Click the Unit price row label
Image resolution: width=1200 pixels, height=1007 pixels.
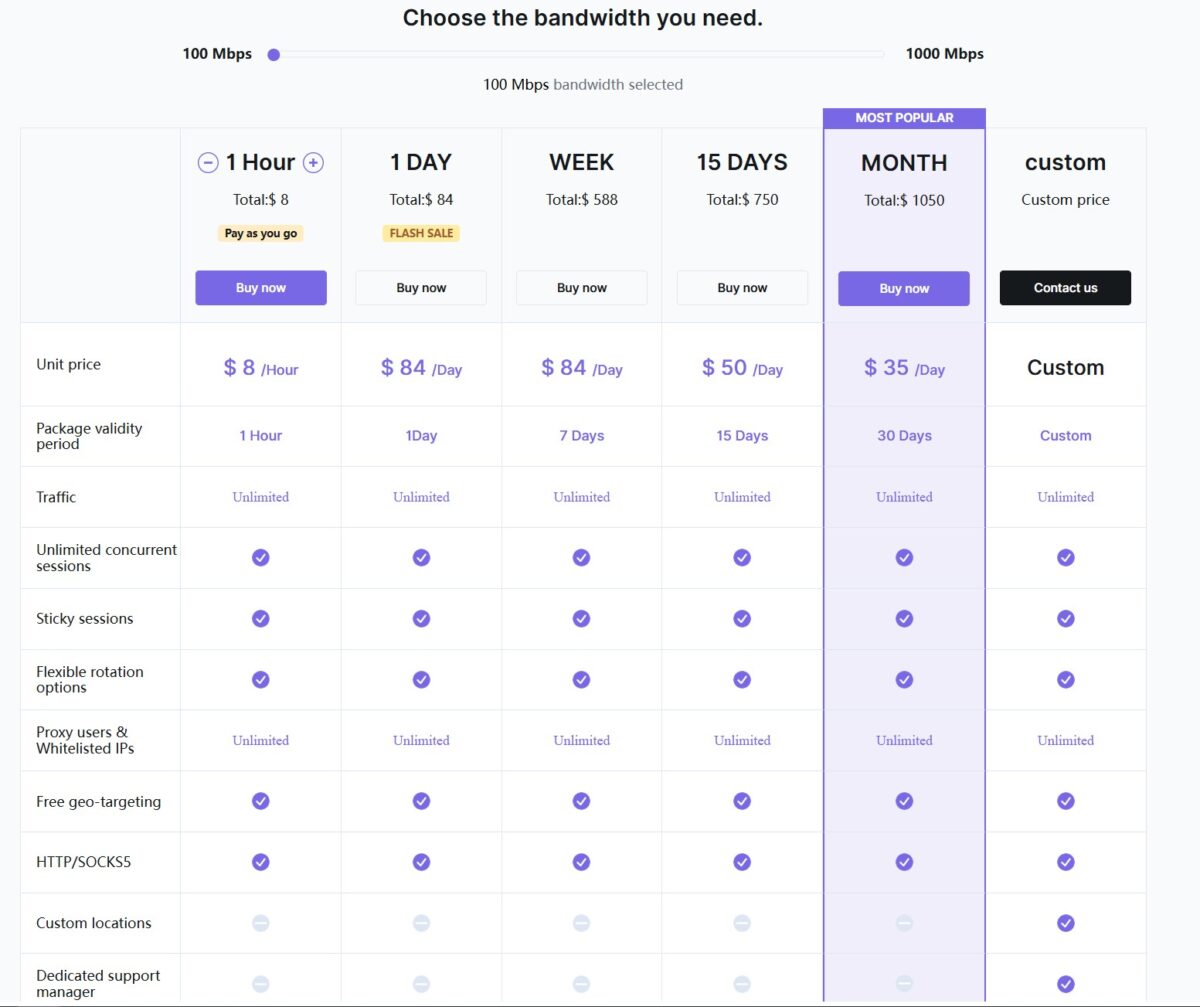pyautogui.click(x=68, y=365)
